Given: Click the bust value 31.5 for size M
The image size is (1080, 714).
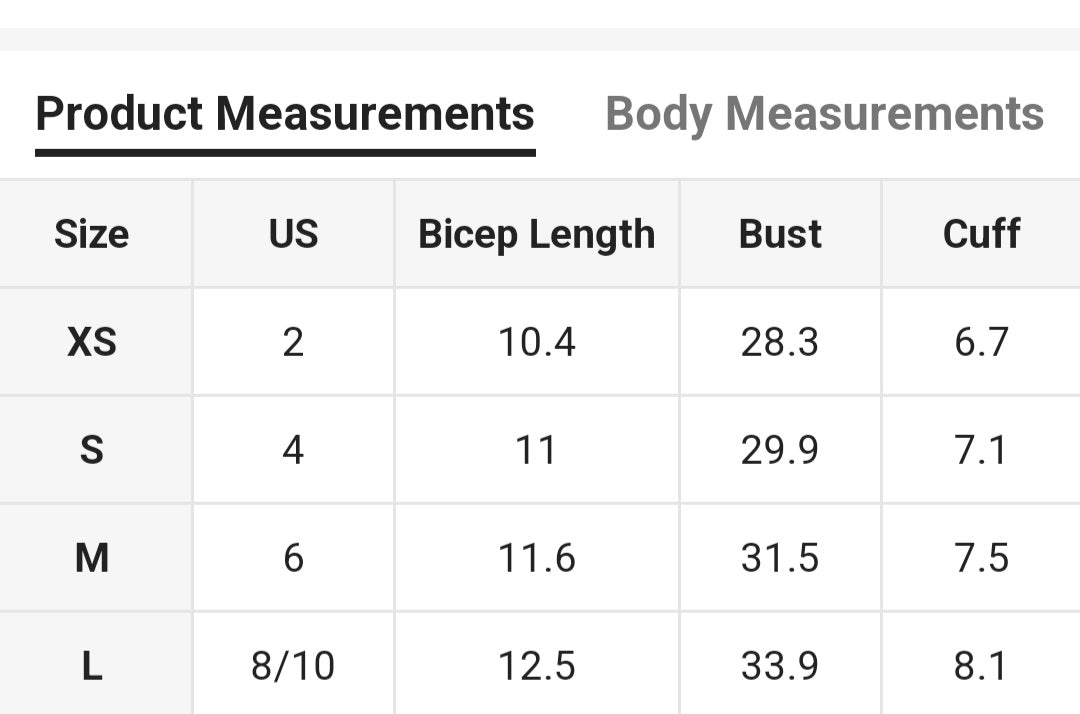Looking at the screenshot, I should point(780,557).
